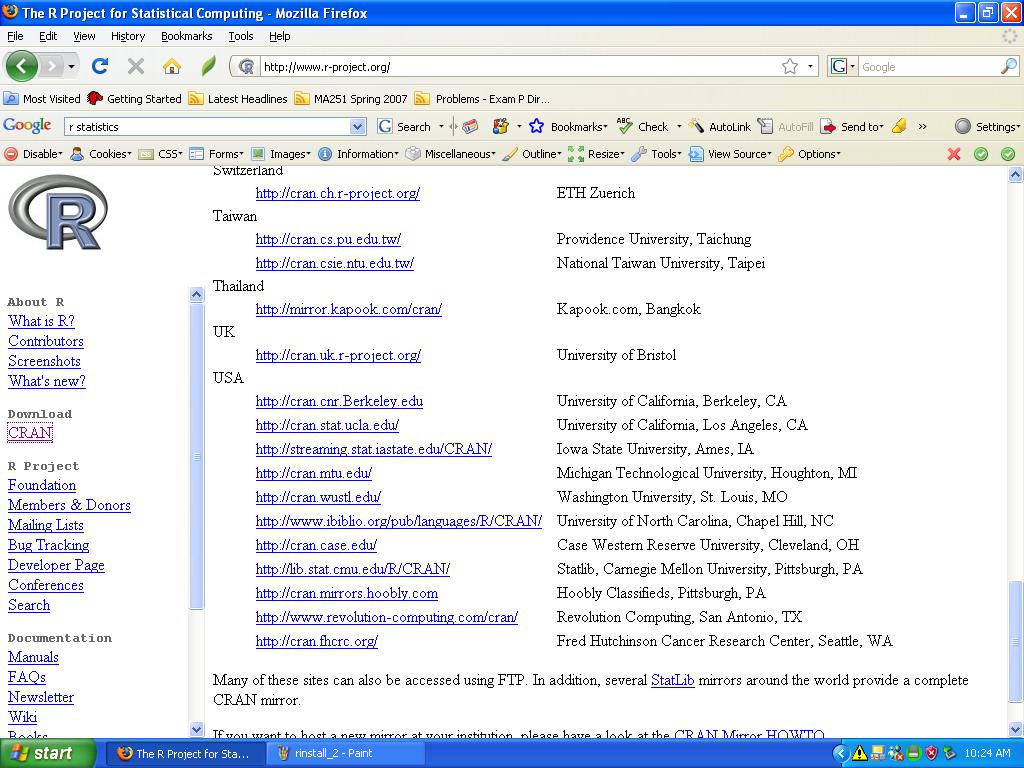Click the AutoLink toolbar button
The width and height of the screenshot is (1024, 768).
tap(720, 127)
